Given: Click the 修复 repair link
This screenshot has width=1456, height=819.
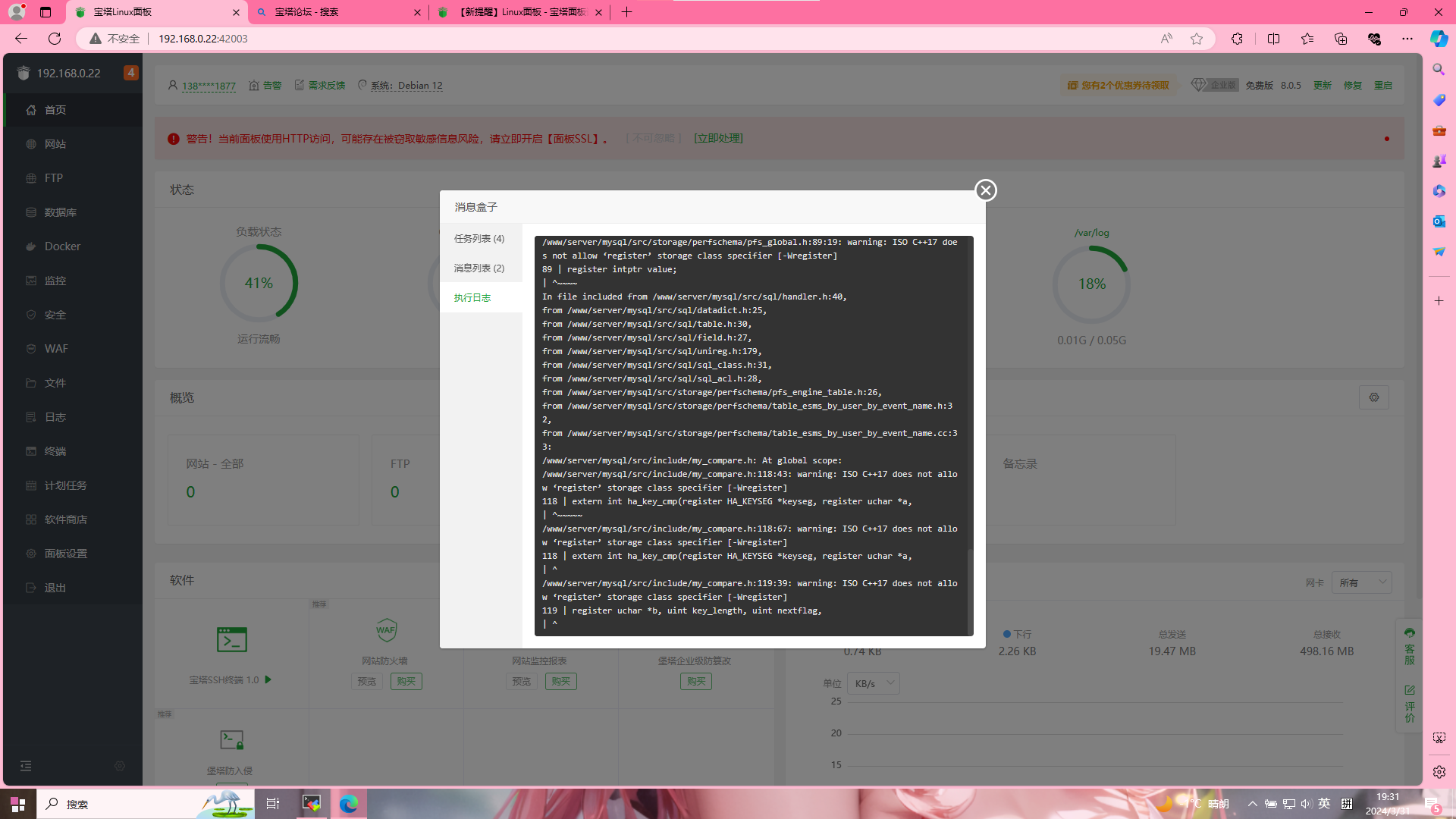Looking at the screenshot, I should [1353, 86].
